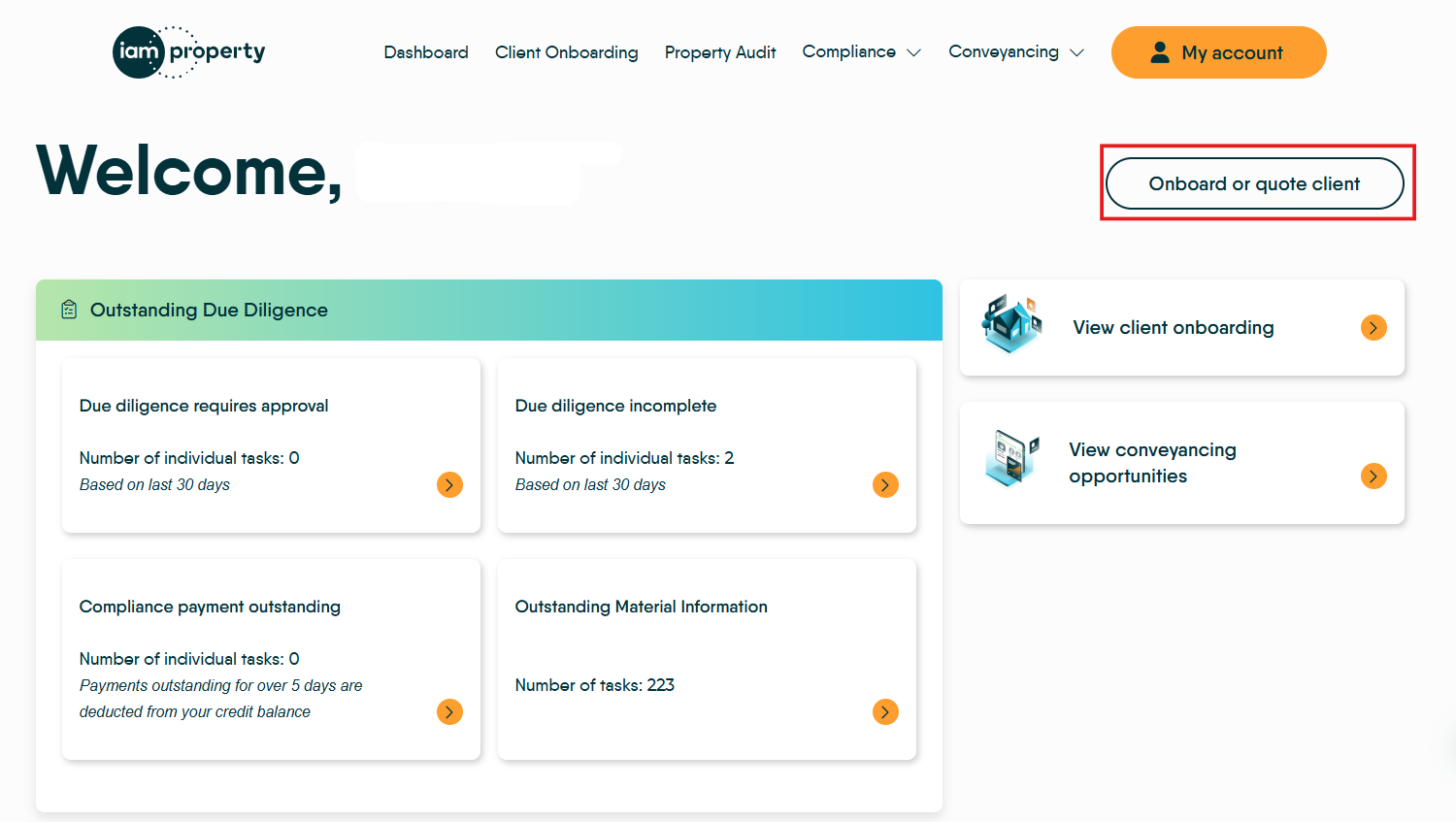Image resolution: width=1456 pixels, height=822 pixels.
Task: Select Client Onboarding from the navigation
Action: pyautogui.click(x=566, y=51)
